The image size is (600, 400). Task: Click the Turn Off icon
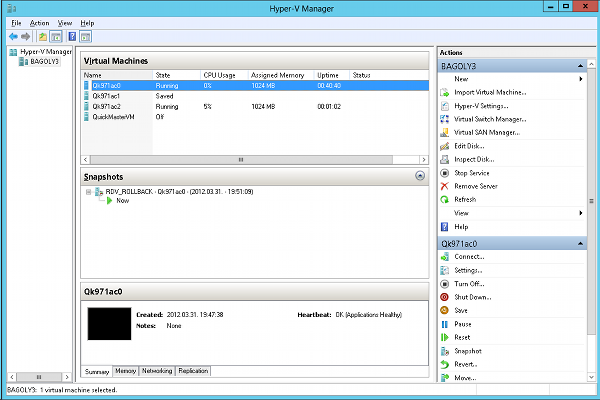(445, 284)
